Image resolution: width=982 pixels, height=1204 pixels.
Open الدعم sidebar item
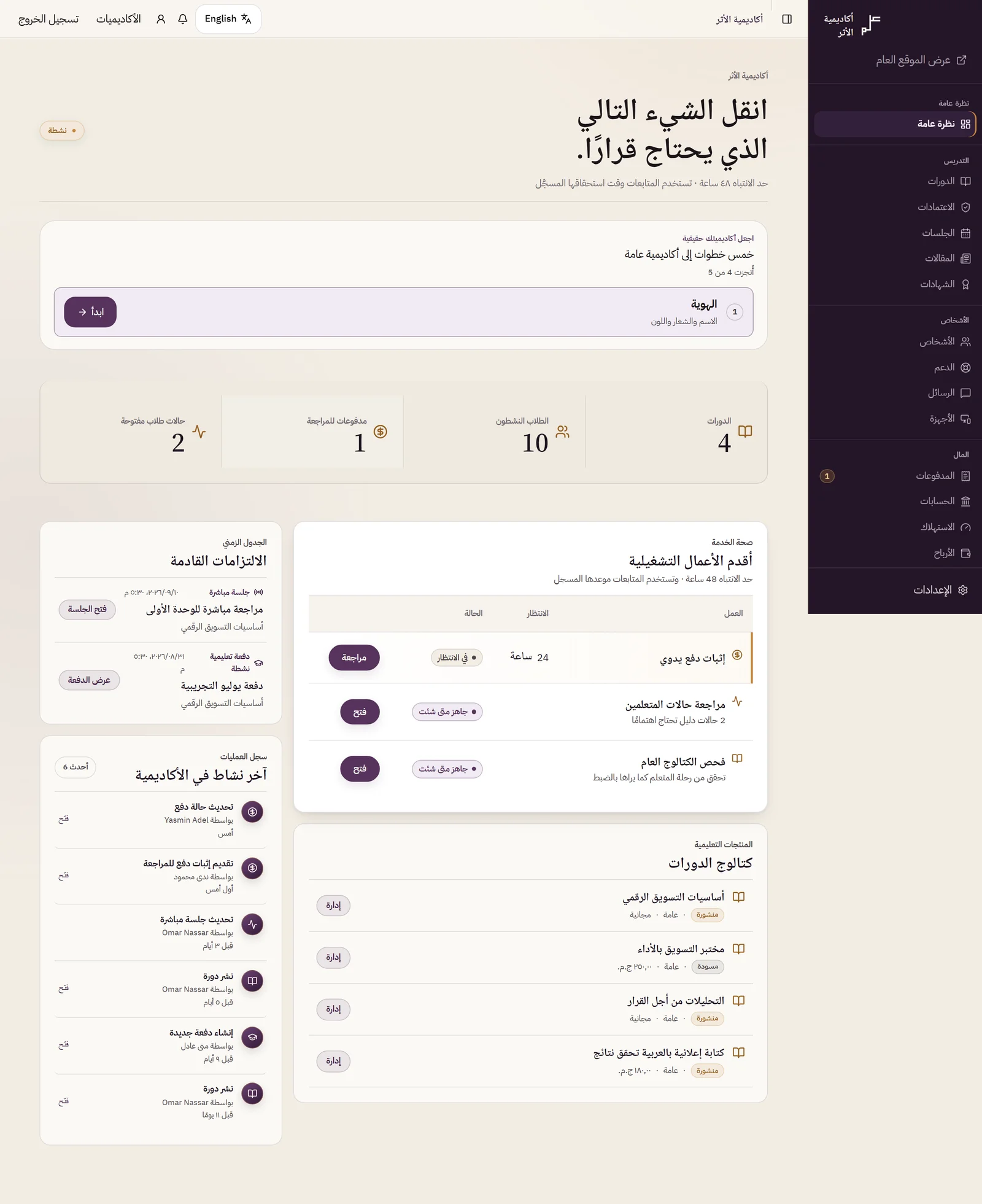click(894, 367)
